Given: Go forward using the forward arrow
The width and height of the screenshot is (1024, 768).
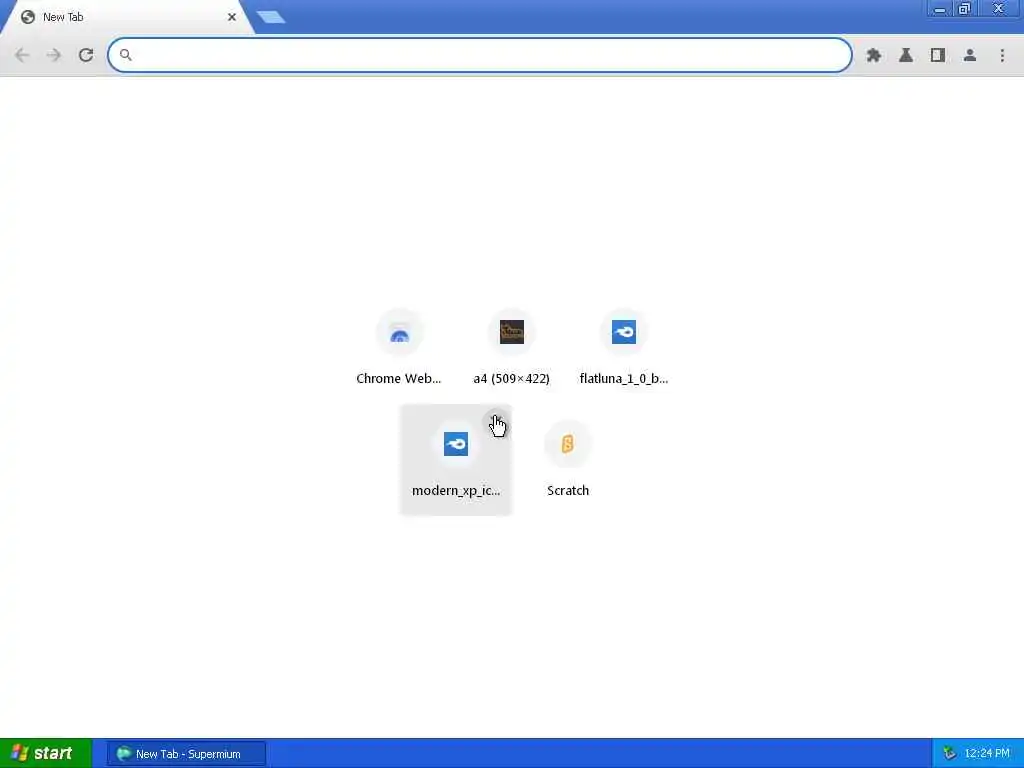Looking at the screenshot, I should tap(54, 55).
